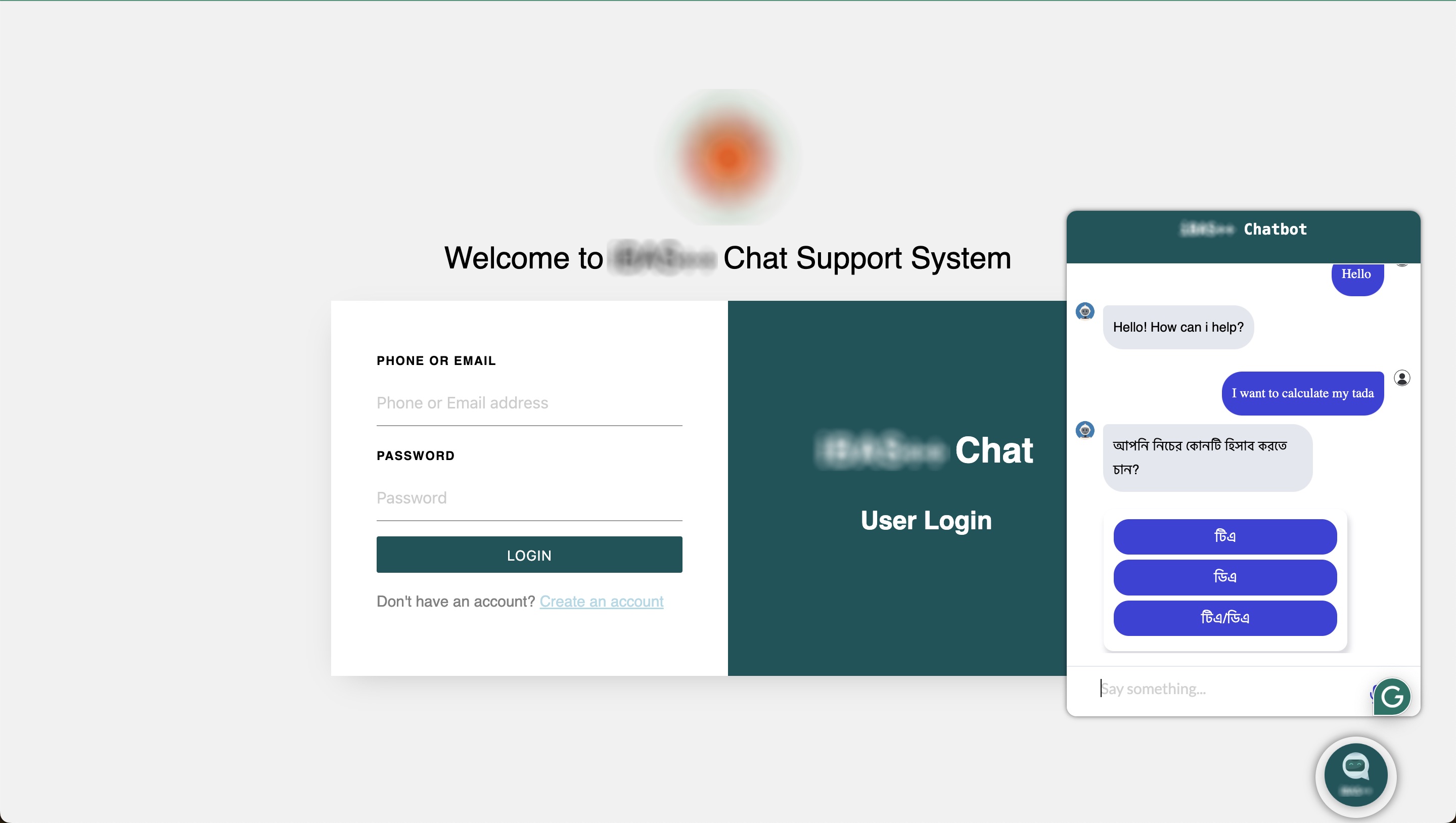This screenshot has width=1456, height=823.
Task: Click the LOGIN button
Action: 529,555
